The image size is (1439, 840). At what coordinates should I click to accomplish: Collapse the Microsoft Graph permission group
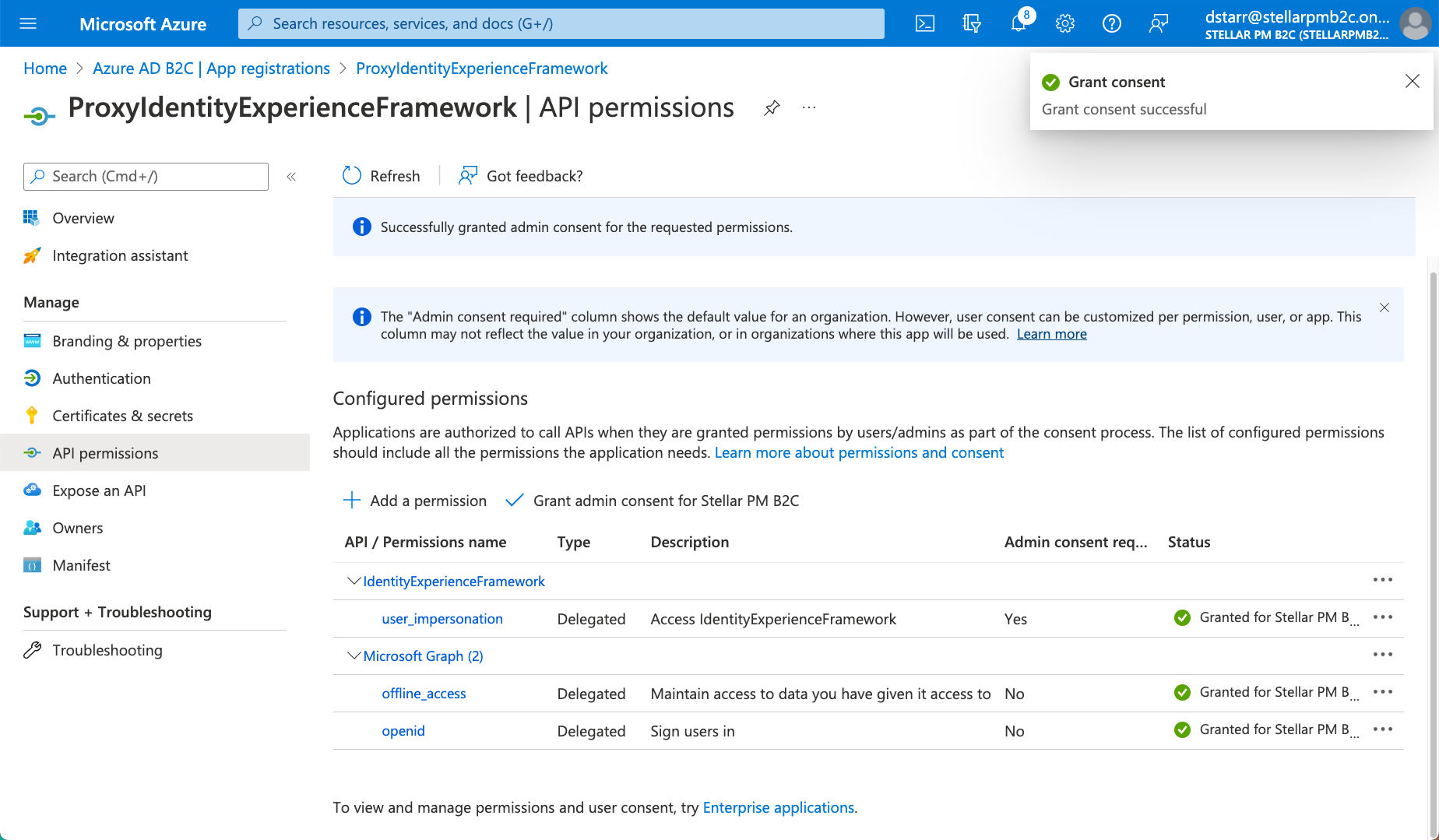354,656
